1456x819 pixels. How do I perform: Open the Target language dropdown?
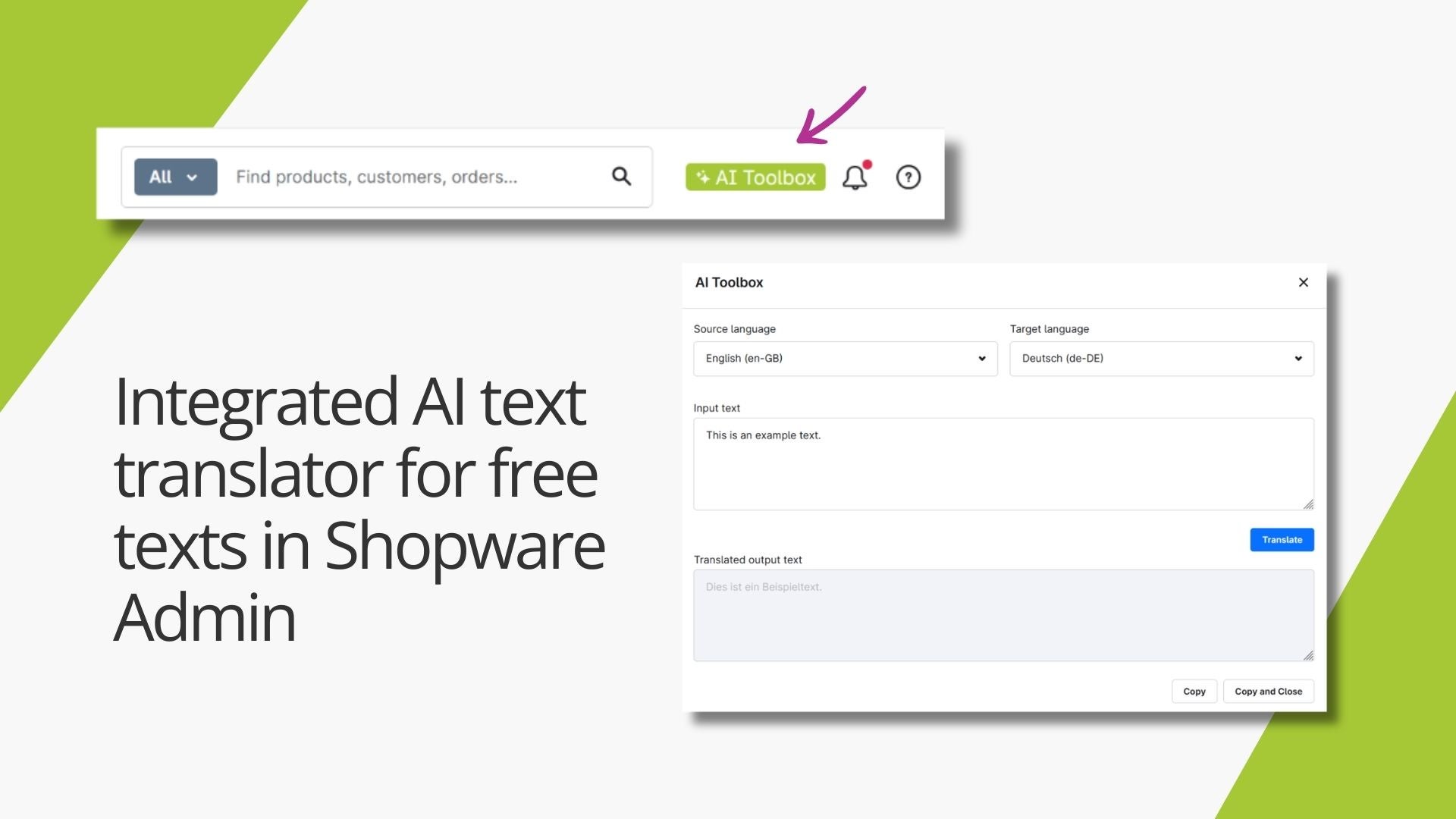click(x=1161, y=359)
